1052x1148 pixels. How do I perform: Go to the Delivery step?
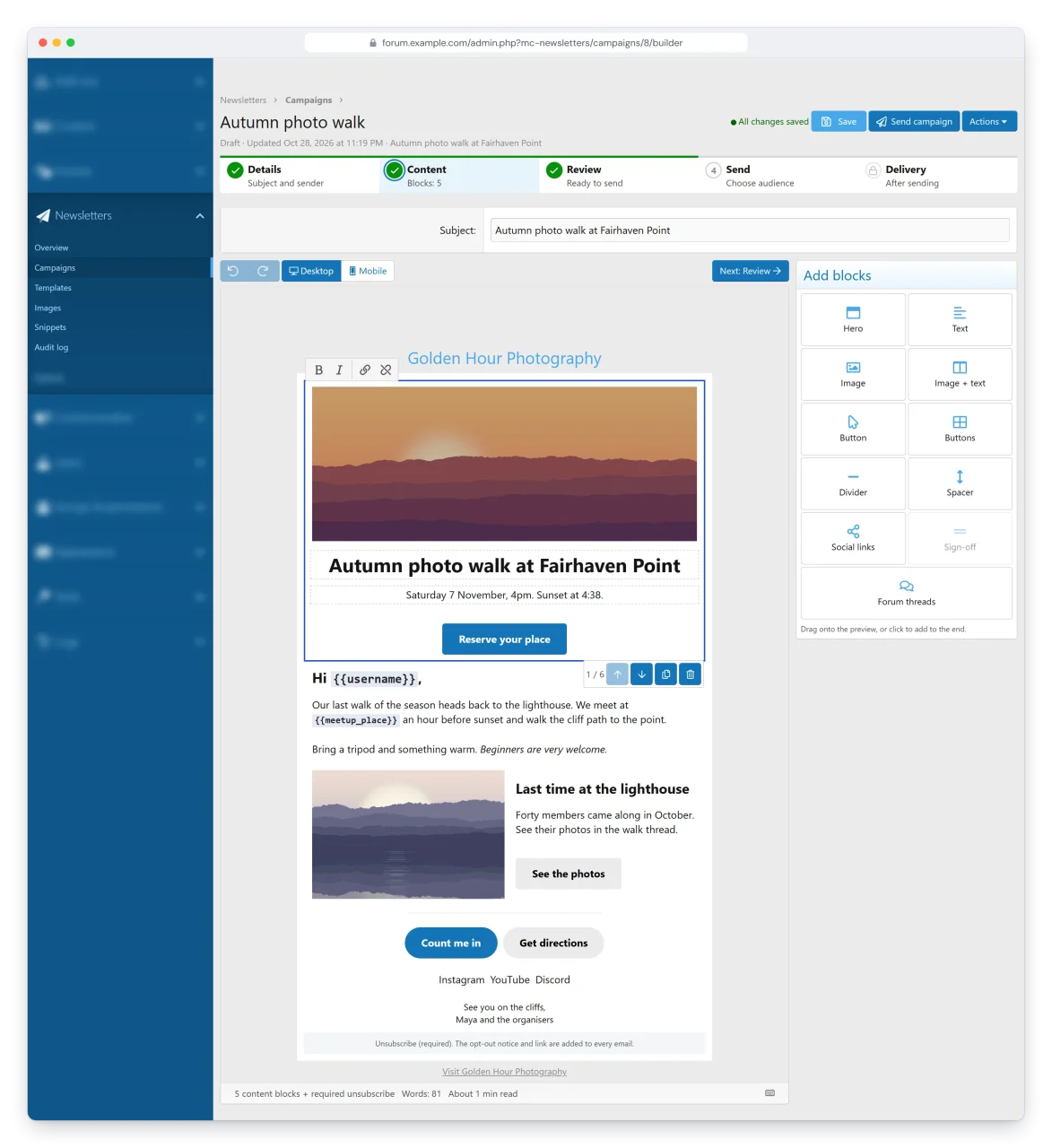point(938,175)
